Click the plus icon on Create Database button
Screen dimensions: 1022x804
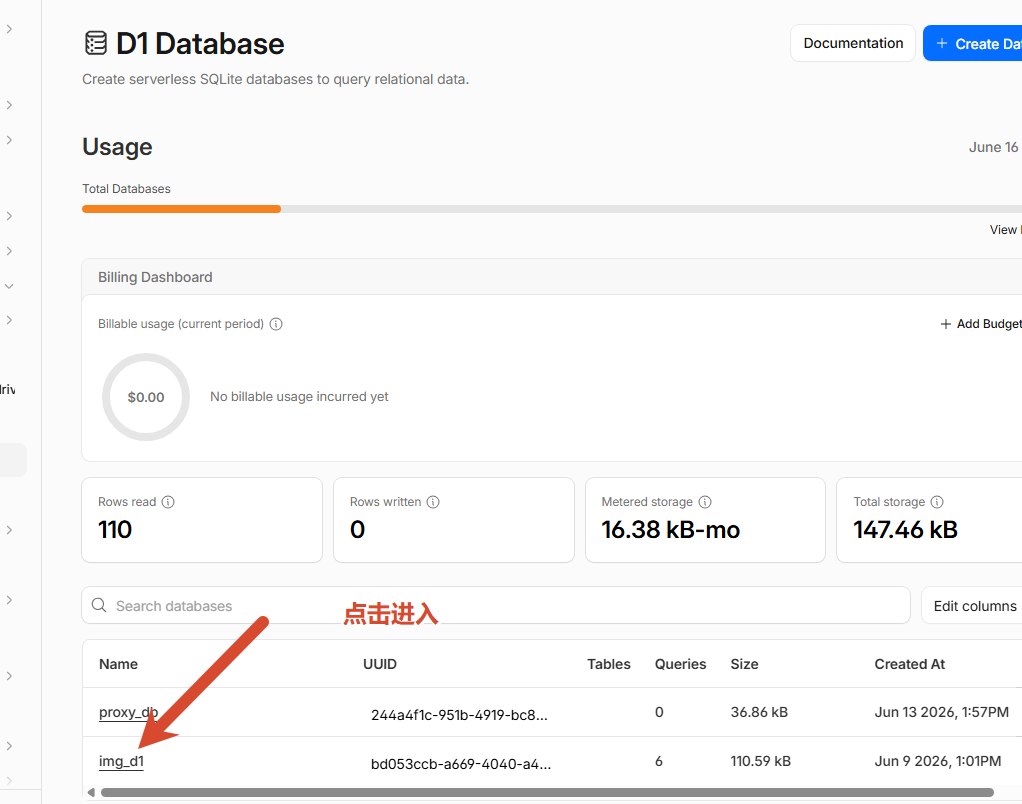pyautogui.click(x=942, y=43)
